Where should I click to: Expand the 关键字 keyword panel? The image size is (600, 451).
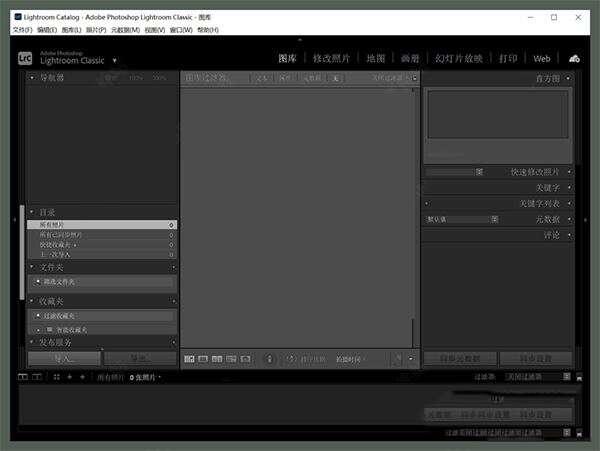click(569, 187)
